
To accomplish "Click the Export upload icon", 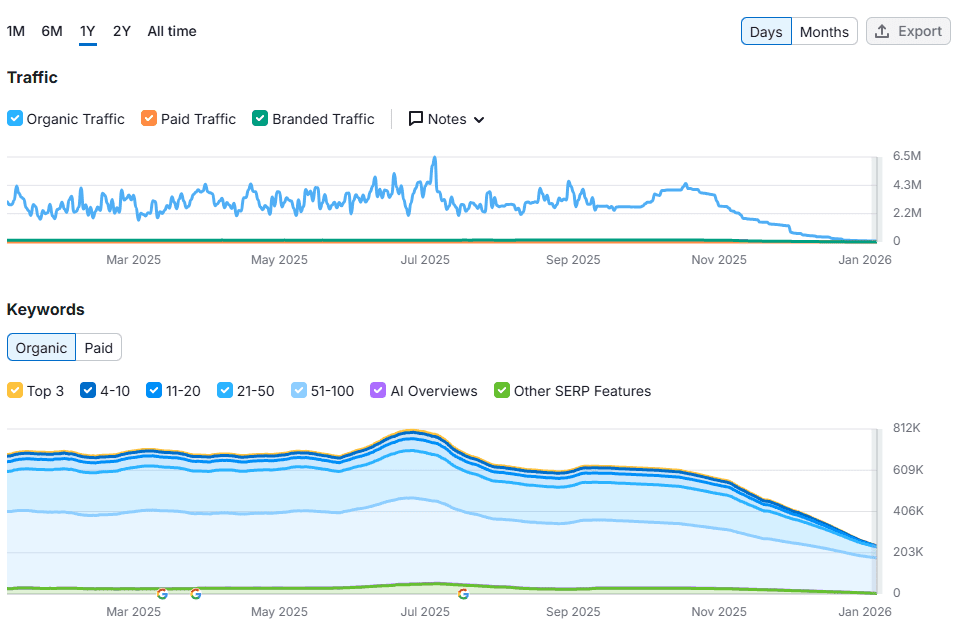I will tap(882, 31).
